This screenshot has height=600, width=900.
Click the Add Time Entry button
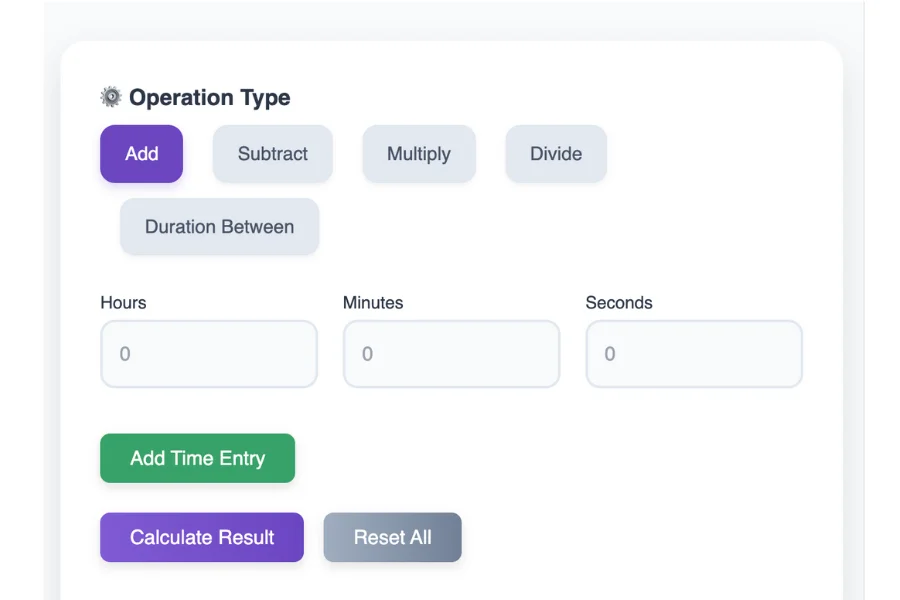click(x=197, y=458)
